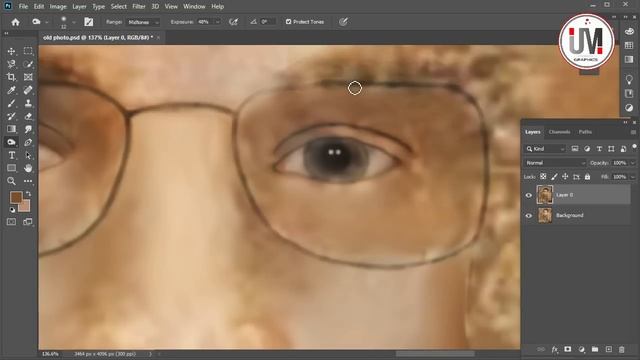640x360 pixels.
Task: Select the Quick Selection tool
Action: [x=28, y=64]
